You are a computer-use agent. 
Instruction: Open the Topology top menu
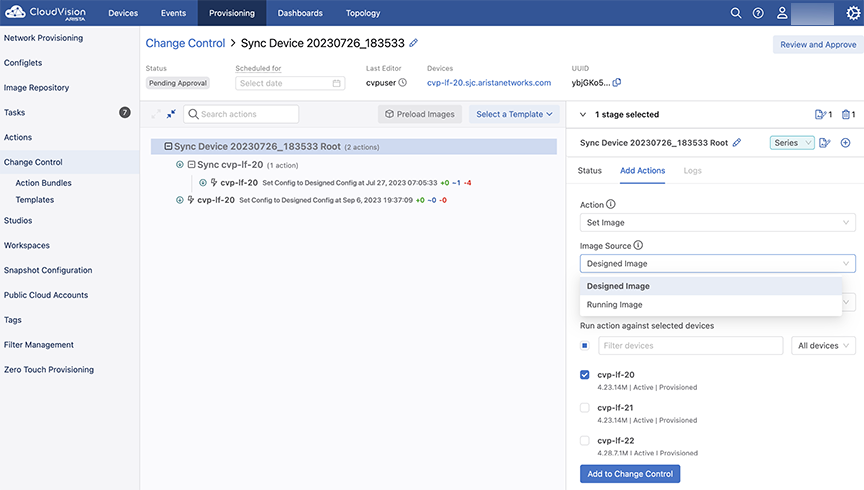pyautogui.click(x=363, y=13)
